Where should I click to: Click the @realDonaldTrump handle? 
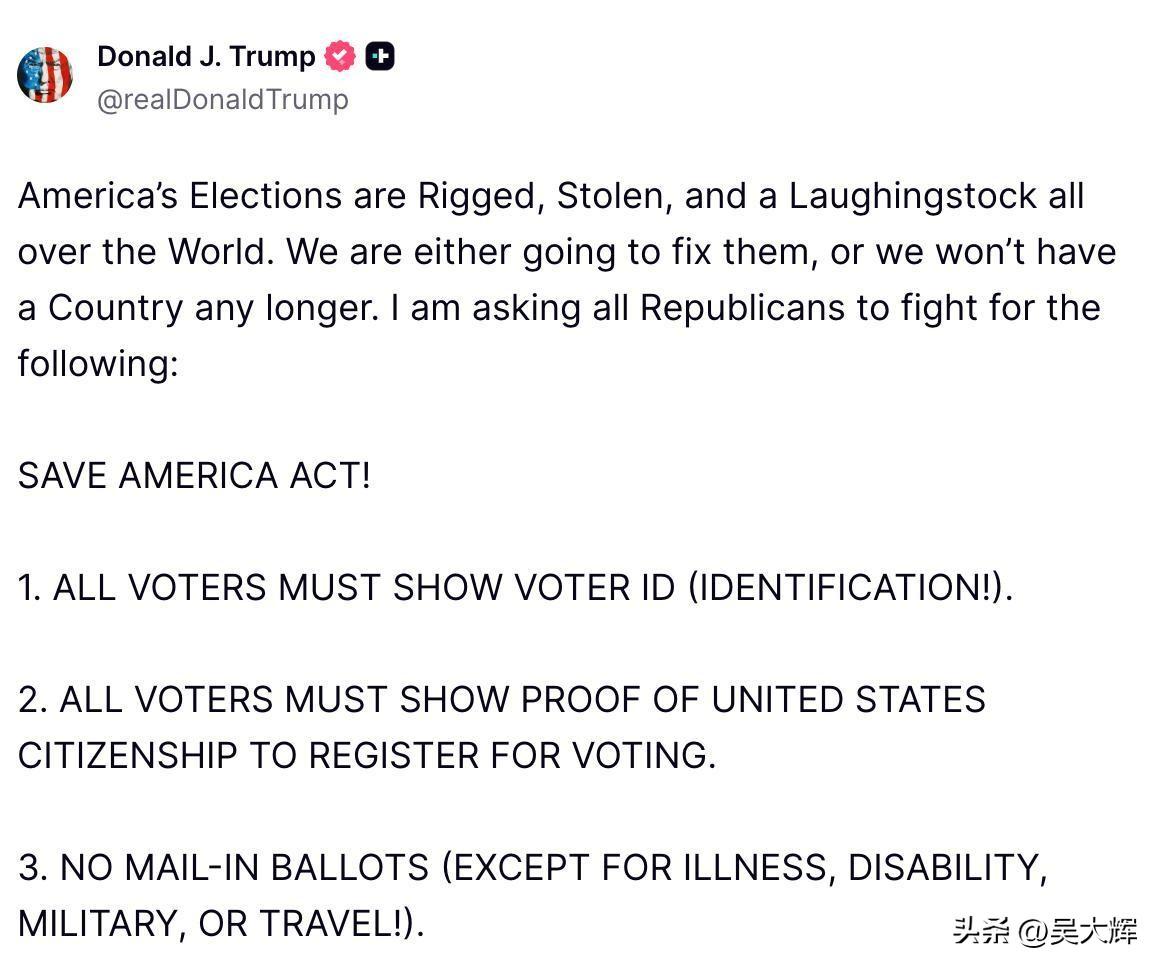click(x=222, y=100)
